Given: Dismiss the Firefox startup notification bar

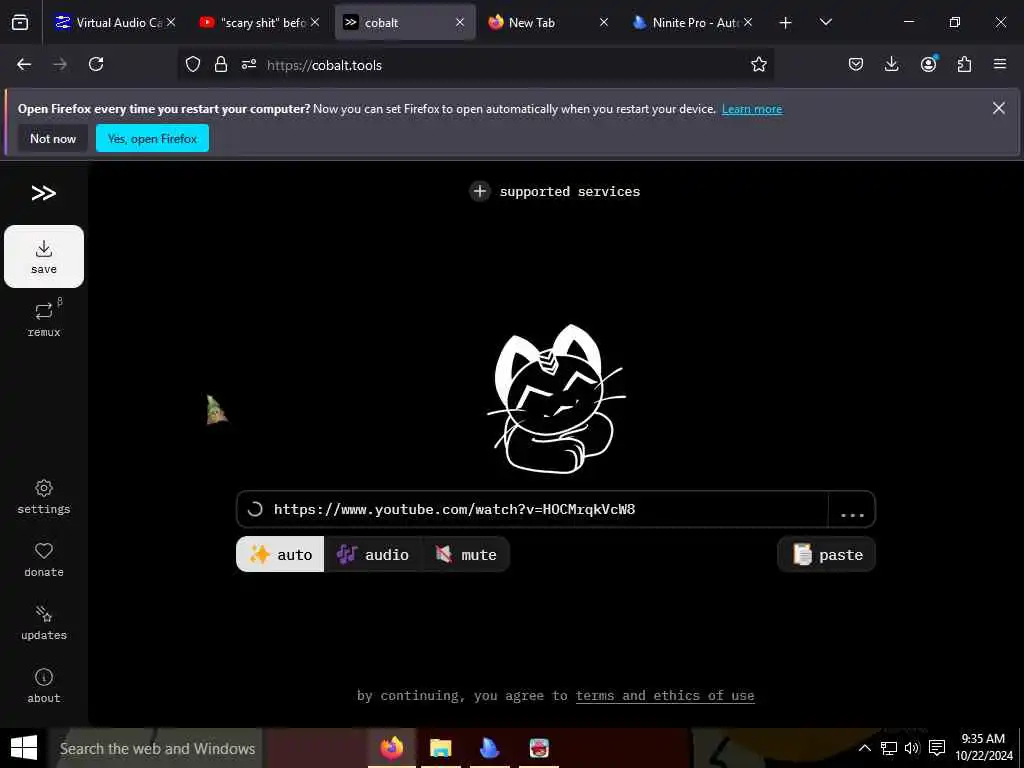Looking at the screenshot, I should tap(999, 108).
